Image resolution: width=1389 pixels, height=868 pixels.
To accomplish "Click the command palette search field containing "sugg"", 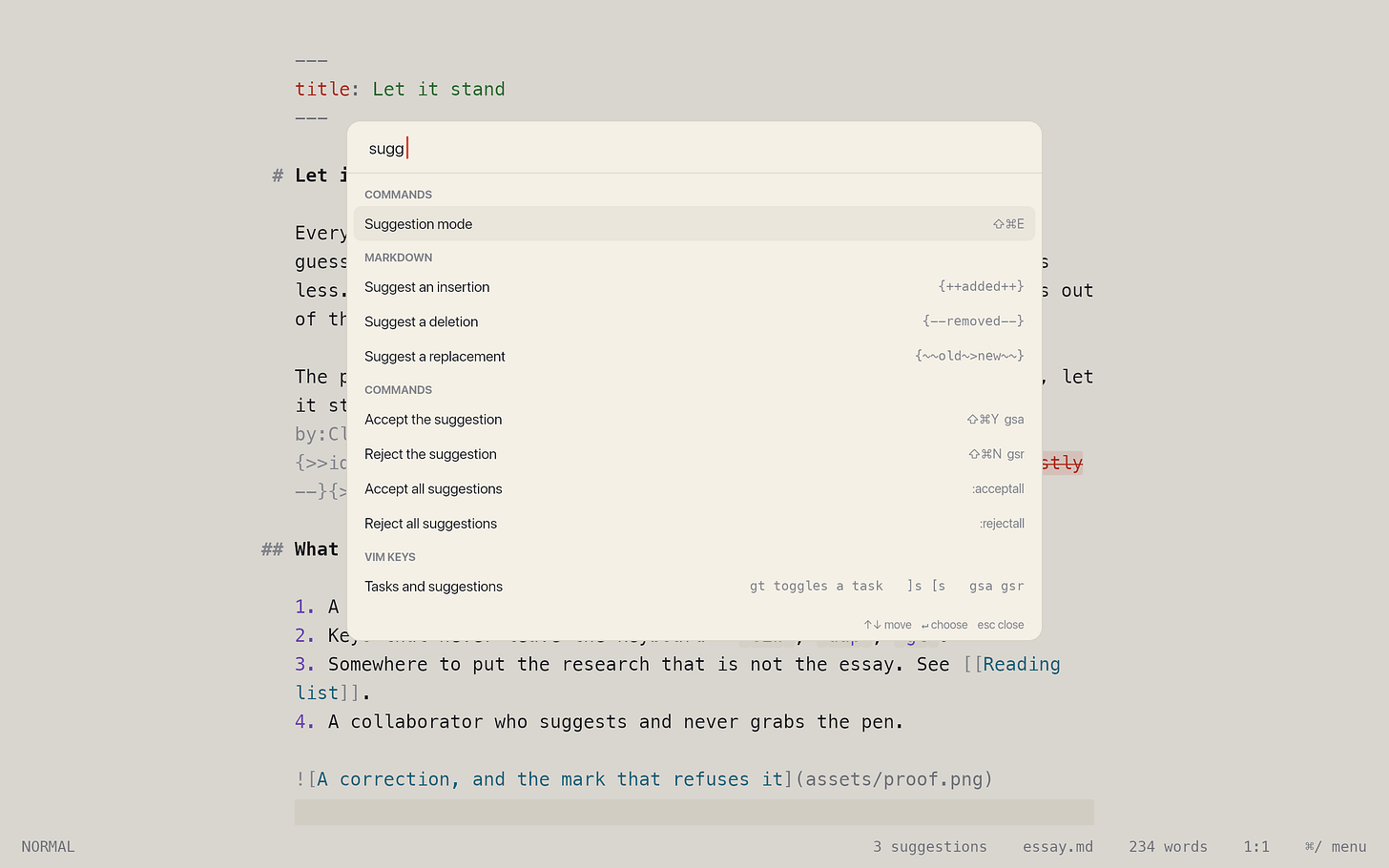I will pos(694,148).
